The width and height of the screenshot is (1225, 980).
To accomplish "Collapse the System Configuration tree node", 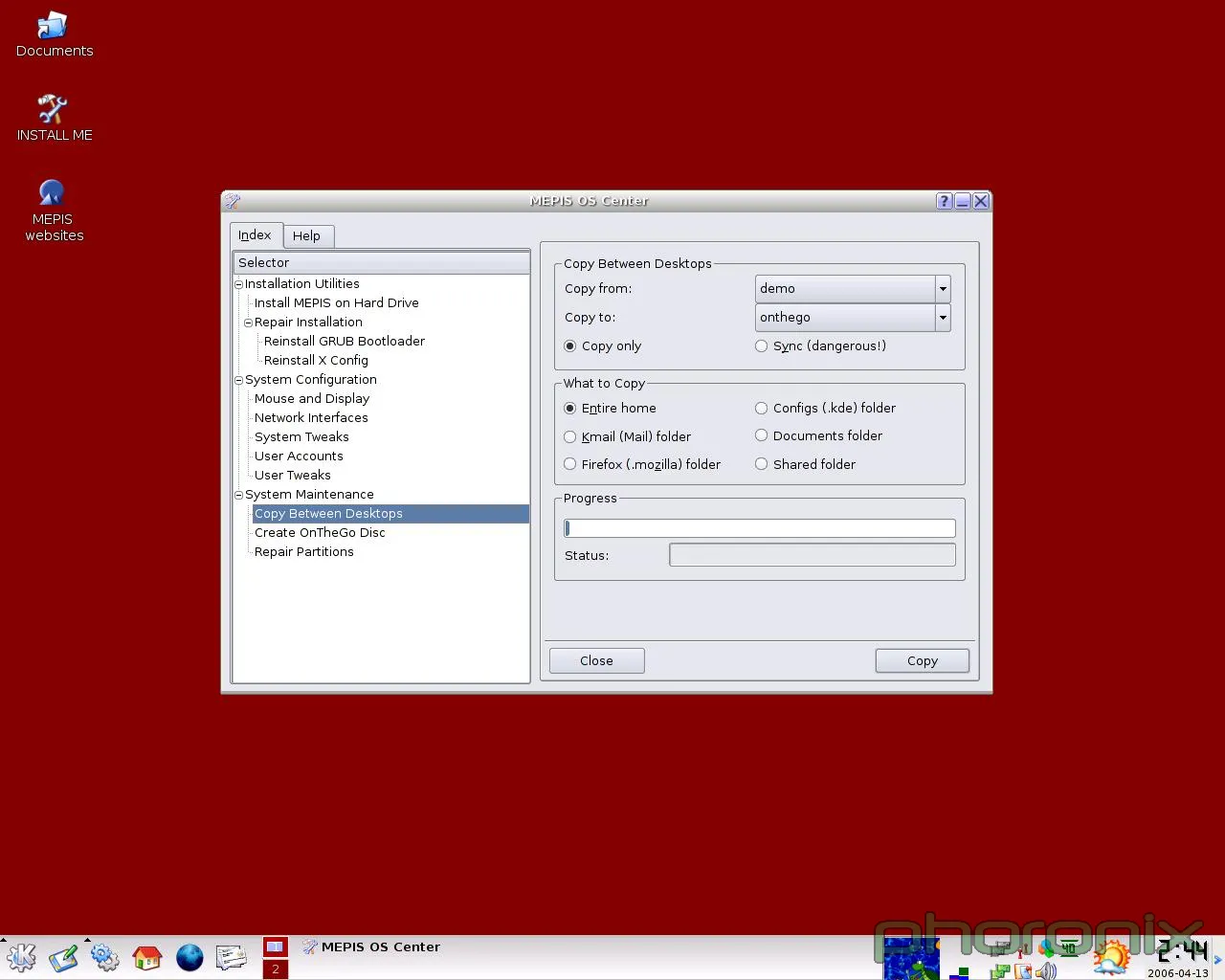I will 239,380.
